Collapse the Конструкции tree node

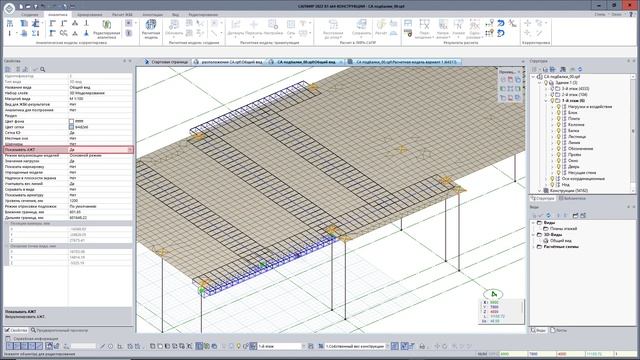coord(540,191)
